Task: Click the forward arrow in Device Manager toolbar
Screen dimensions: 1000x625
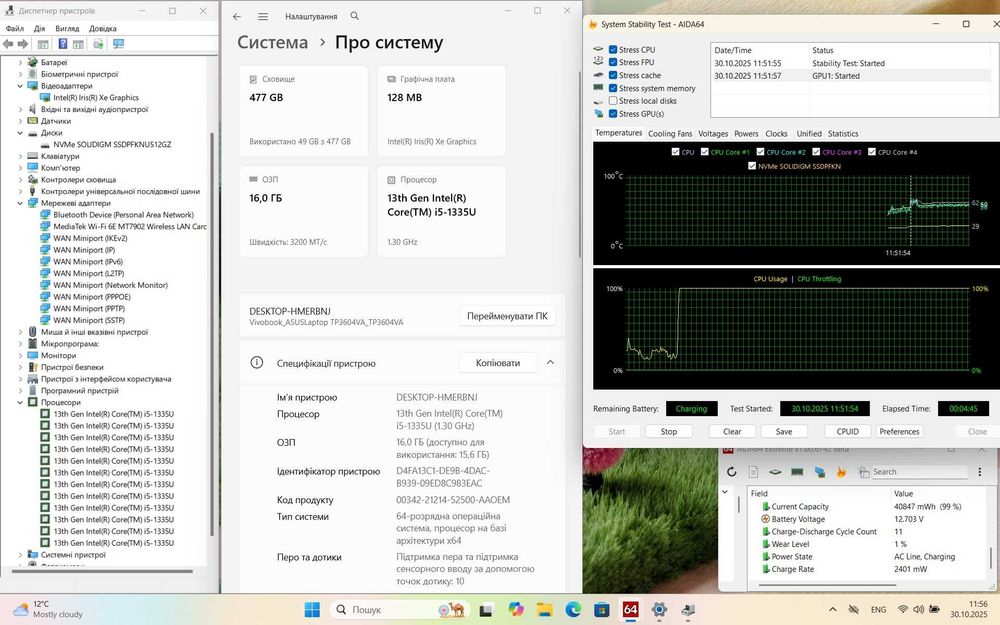Action: pos(23,44)
